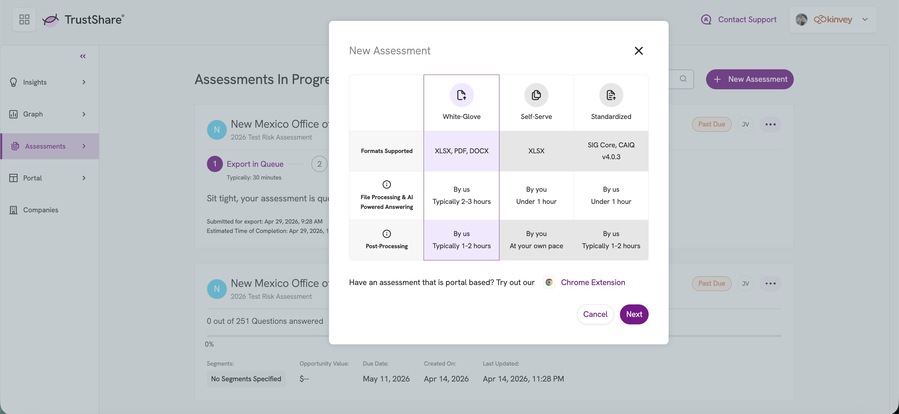Click info icon above Post-Processing label
This screenshot has height=414, width=899.
pos(386,234)
